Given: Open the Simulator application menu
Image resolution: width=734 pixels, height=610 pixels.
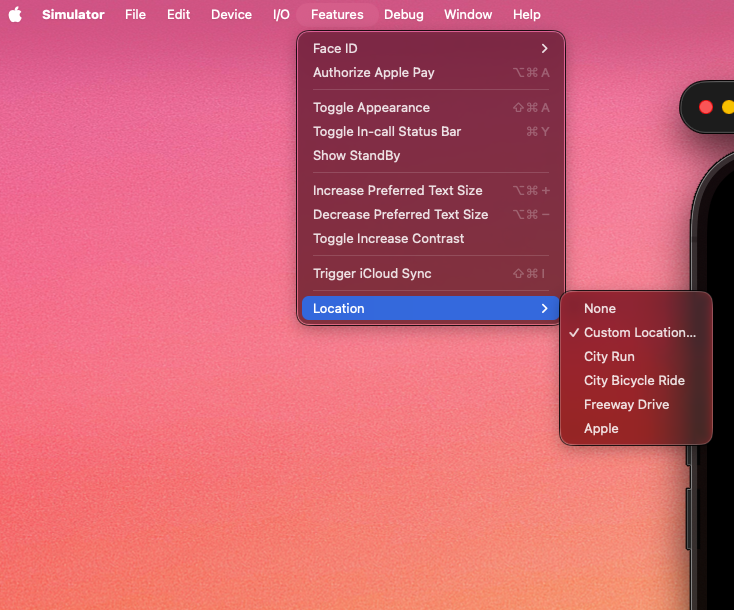Looking at the screenshot, I should point(73,15).
